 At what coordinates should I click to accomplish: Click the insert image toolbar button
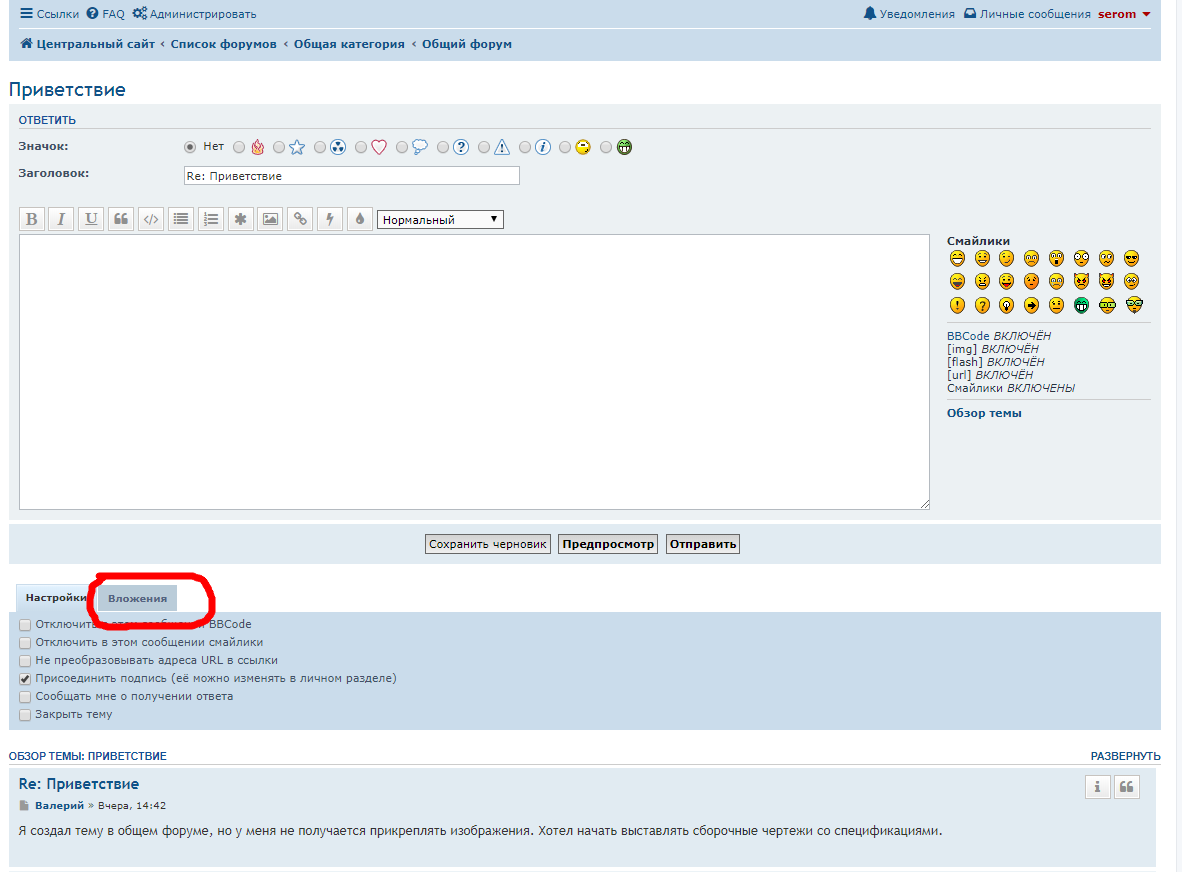pos(270,220)
